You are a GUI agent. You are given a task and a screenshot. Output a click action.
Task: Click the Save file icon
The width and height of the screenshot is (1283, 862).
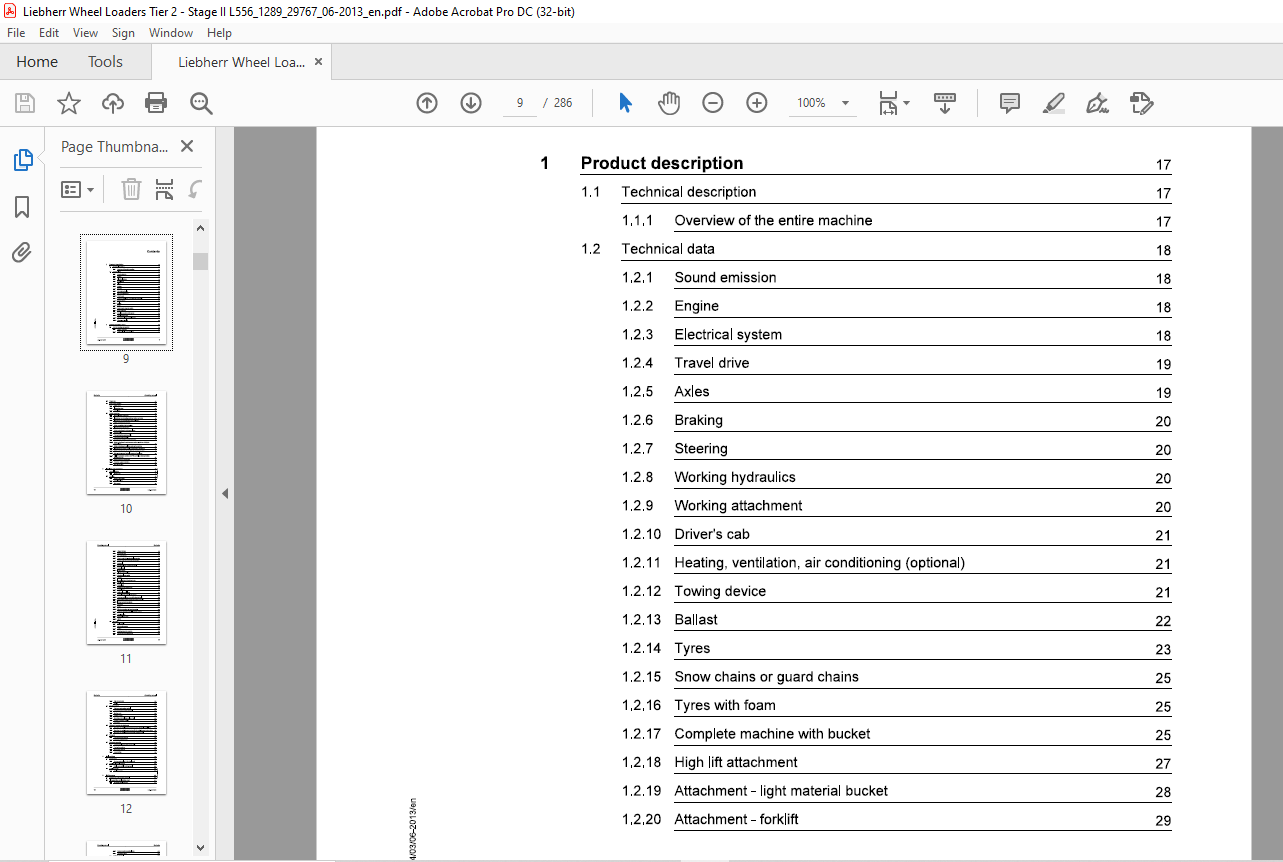tap(25, 103)
